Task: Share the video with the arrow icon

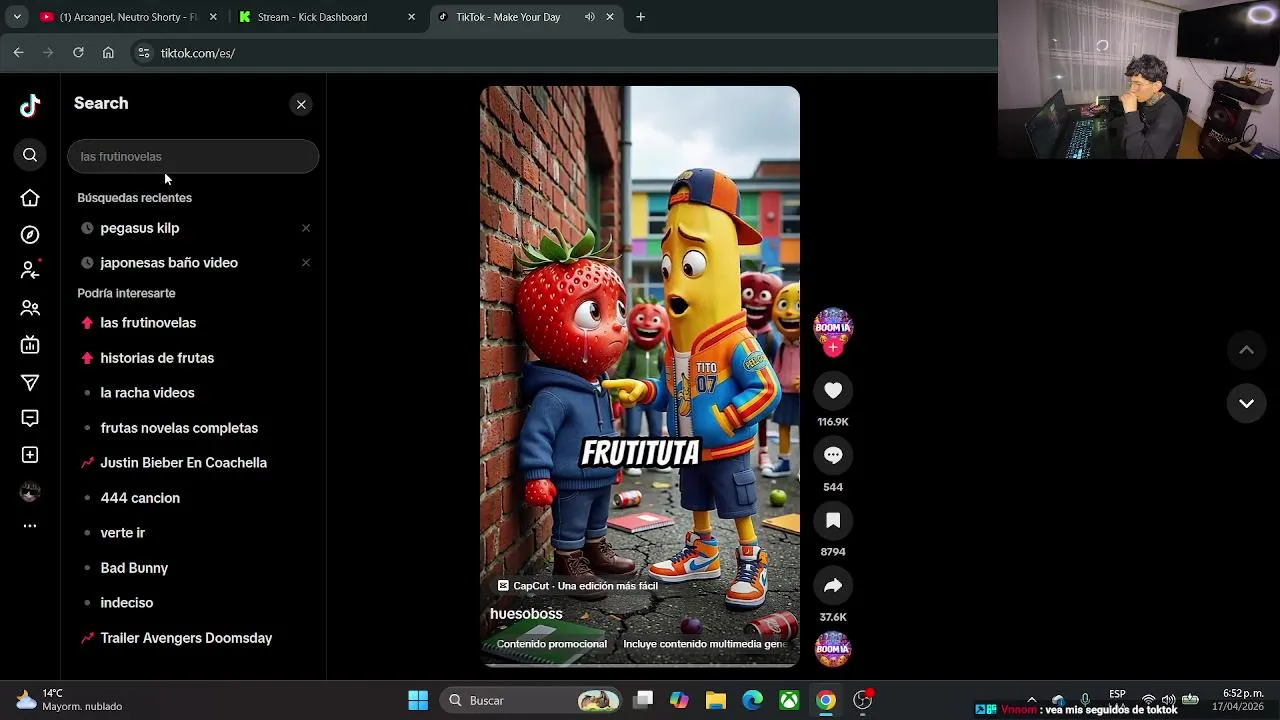Action: click(x=833, y=586)
